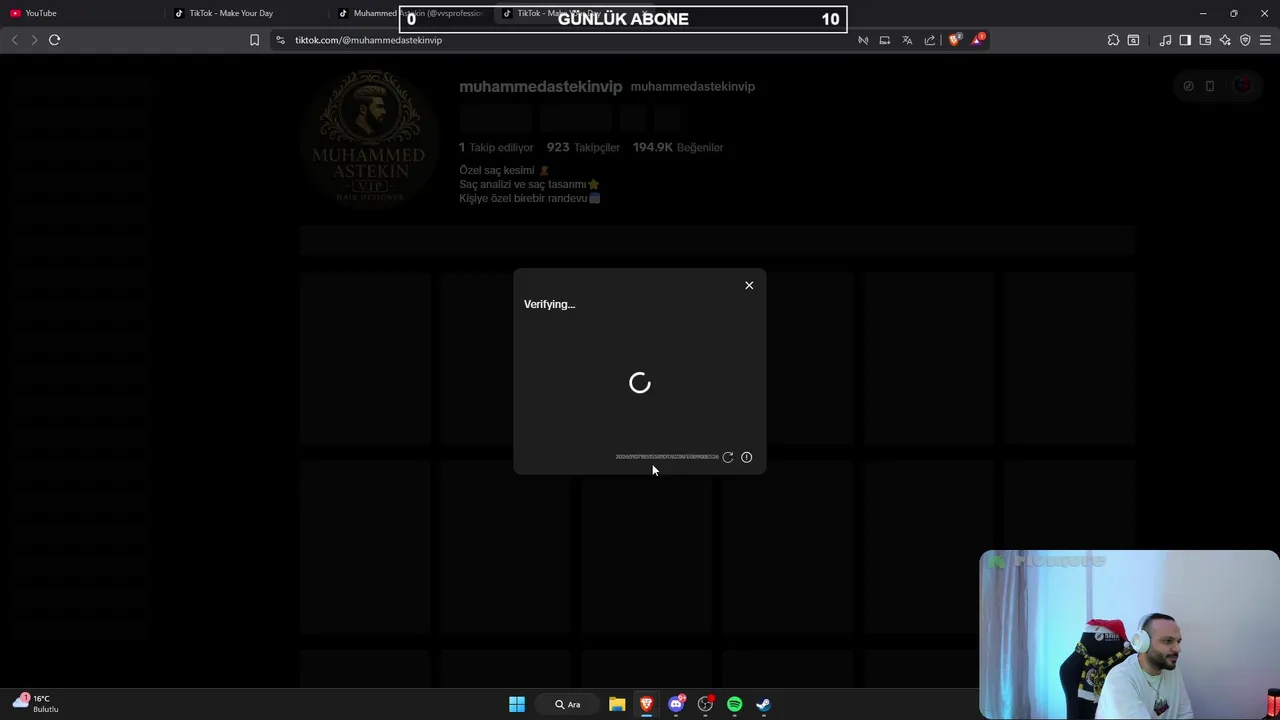This screenshot has height=720, width=1280.
Task: Open tab search icon in toolbar
Action: click(x=1133, y=40)
